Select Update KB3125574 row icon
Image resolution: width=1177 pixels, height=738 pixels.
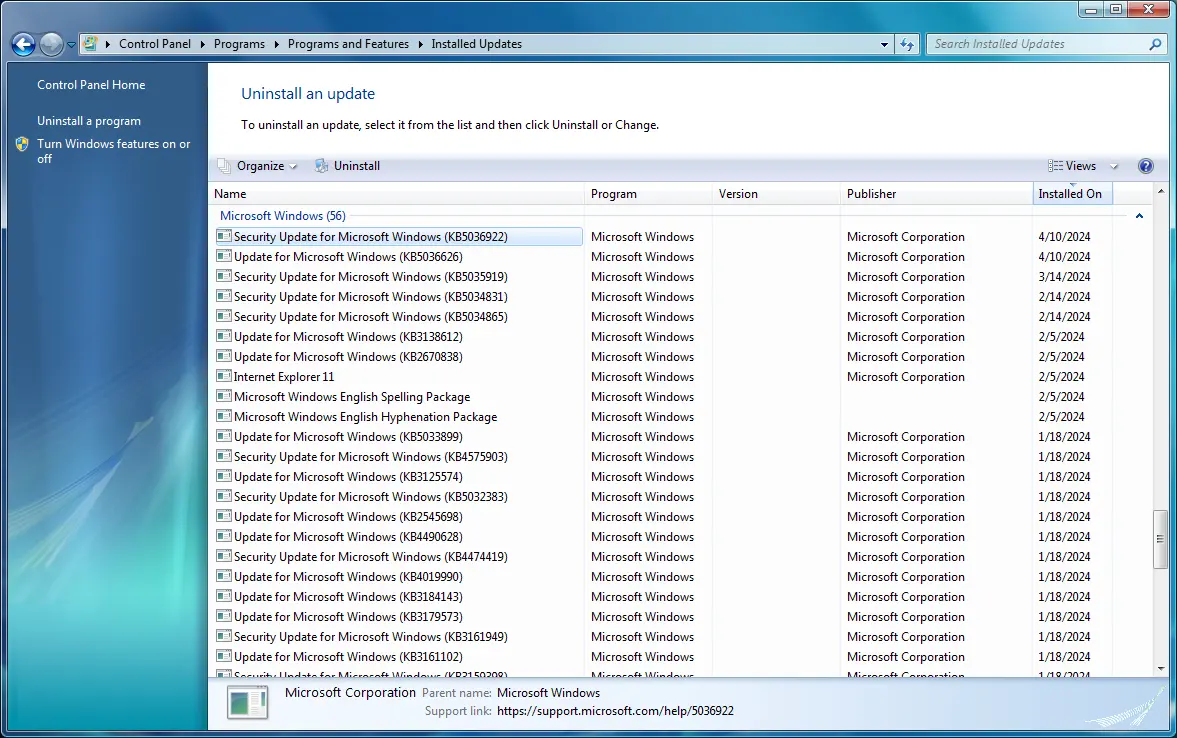tap(224, 477)
